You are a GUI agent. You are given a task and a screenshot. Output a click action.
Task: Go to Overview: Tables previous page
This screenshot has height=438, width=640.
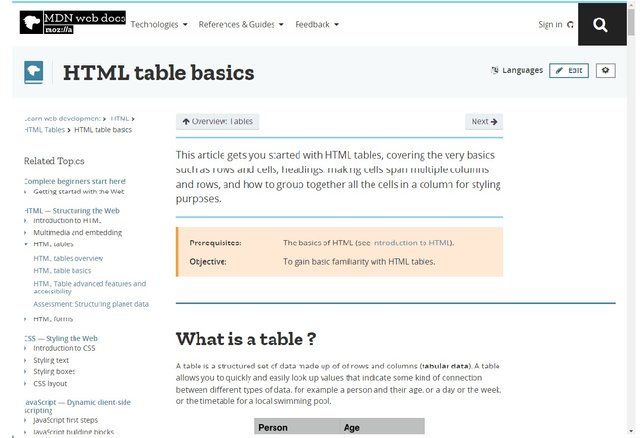217,122
